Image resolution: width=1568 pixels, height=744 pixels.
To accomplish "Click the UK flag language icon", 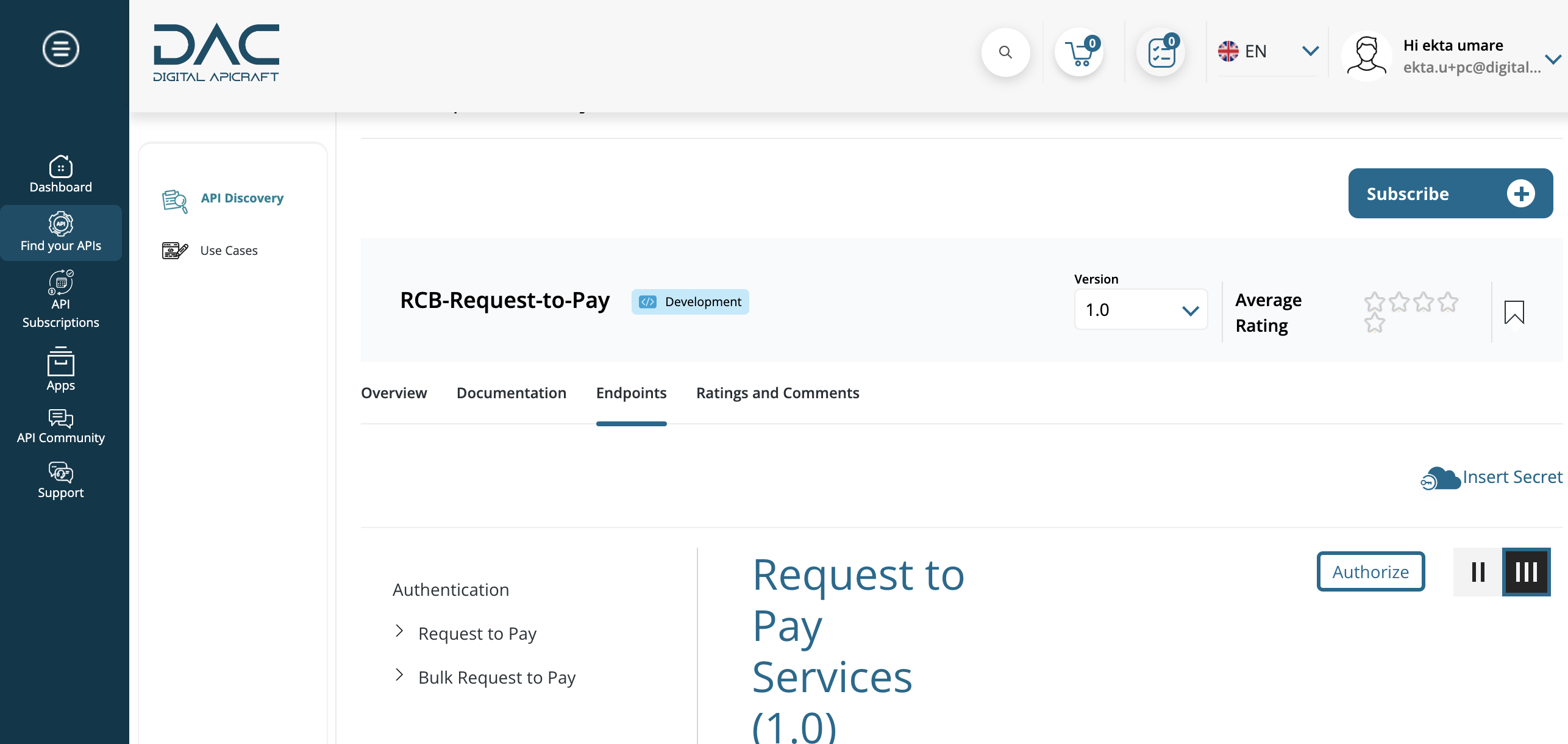I will (x=1228, y=51).
